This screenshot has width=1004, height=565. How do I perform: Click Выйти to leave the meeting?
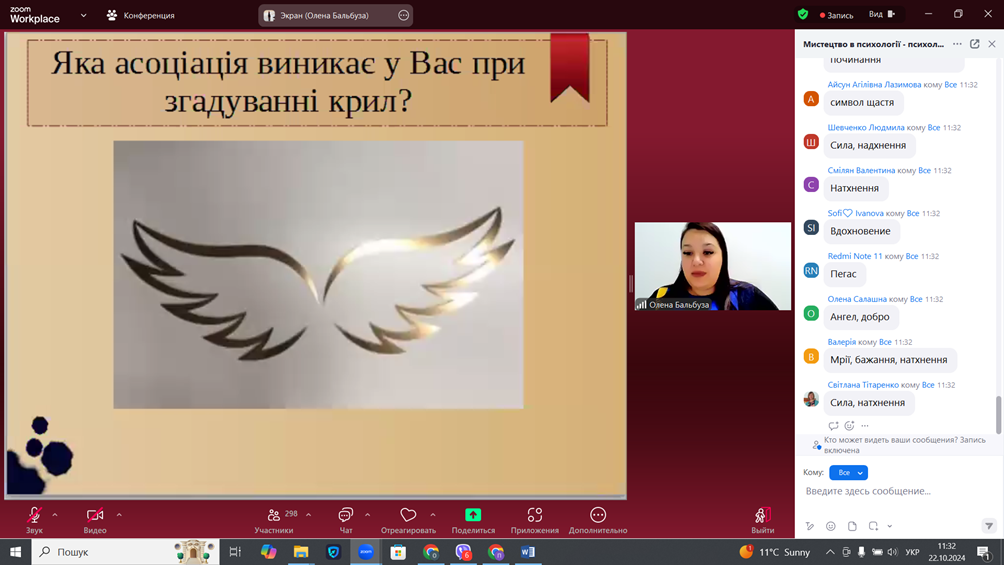pyautogui.click(x=763, y=520)
